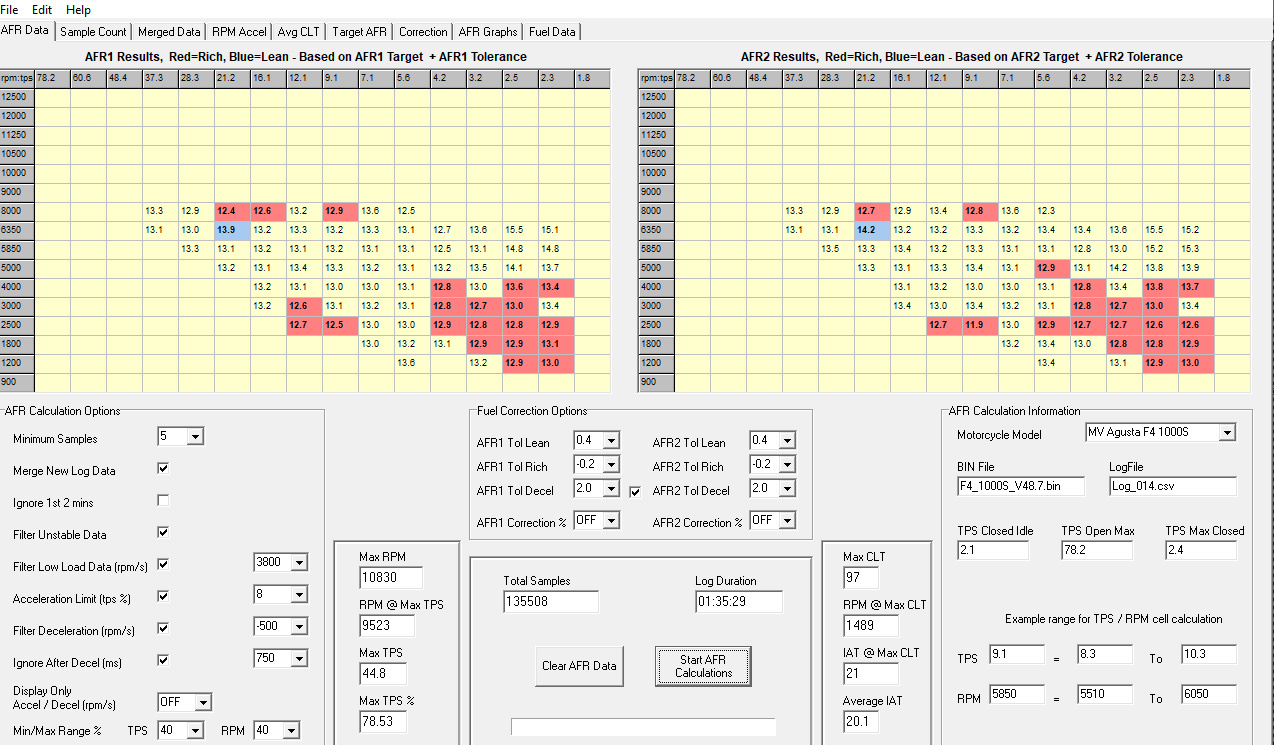Open the File menu
The image size is (1280, 745).
click(10, 9)
